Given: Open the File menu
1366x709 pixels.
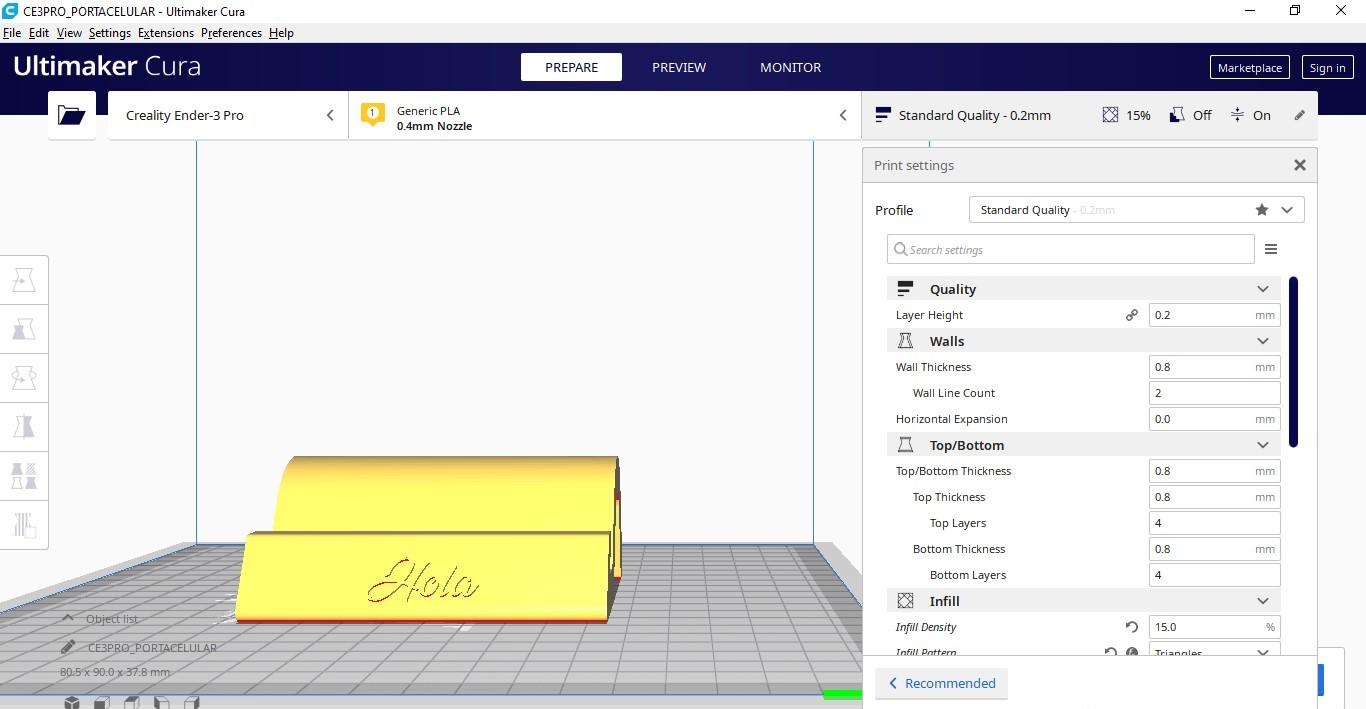Looking at the screenshot, I should [12, 33].
